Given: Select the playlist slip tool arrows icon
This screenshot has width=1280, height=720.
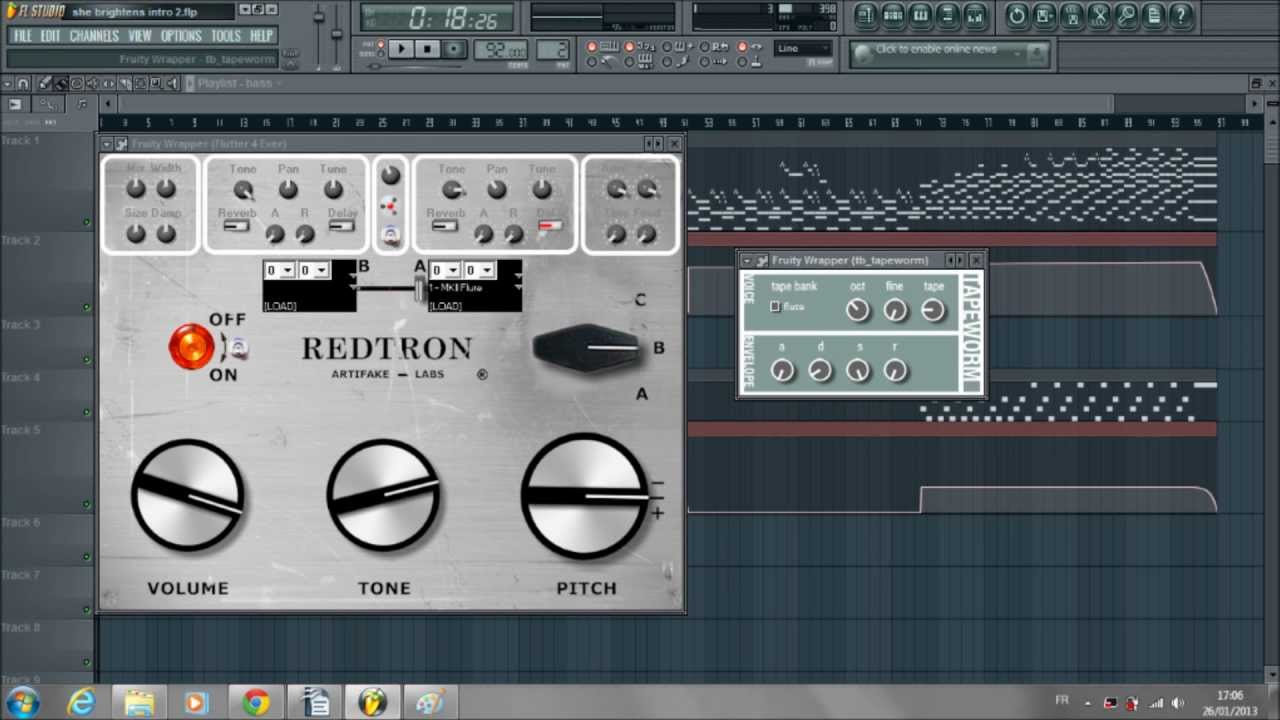Looking at the screenshot, I should point(111,84).
